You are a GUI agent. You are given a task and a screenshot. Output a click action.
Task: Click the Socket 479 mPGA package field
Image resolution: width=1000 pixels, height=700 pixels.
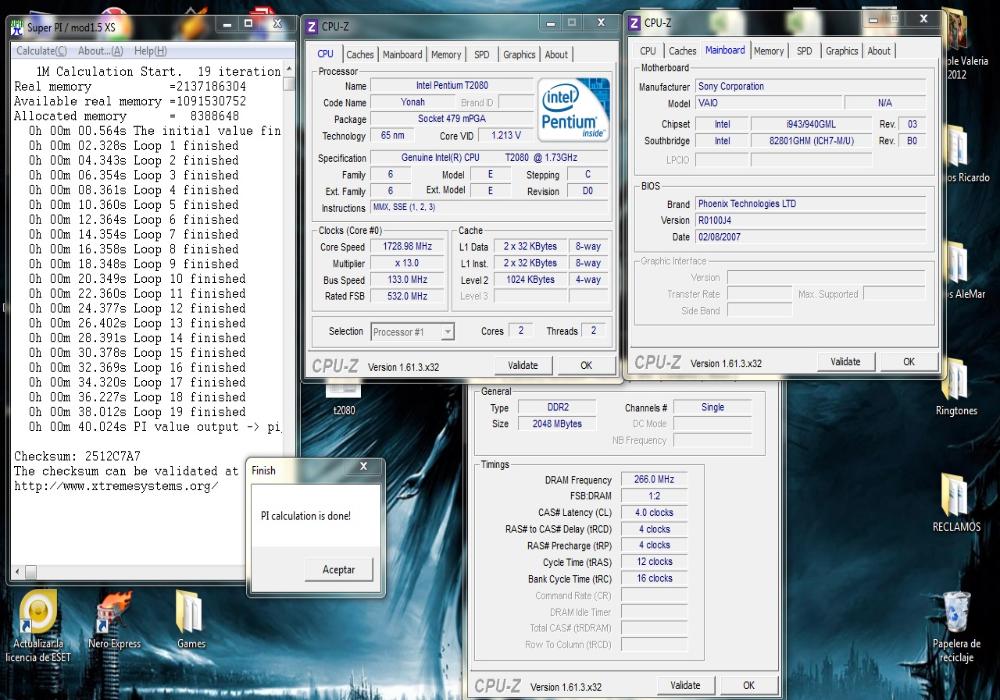(x=452, y=119)
